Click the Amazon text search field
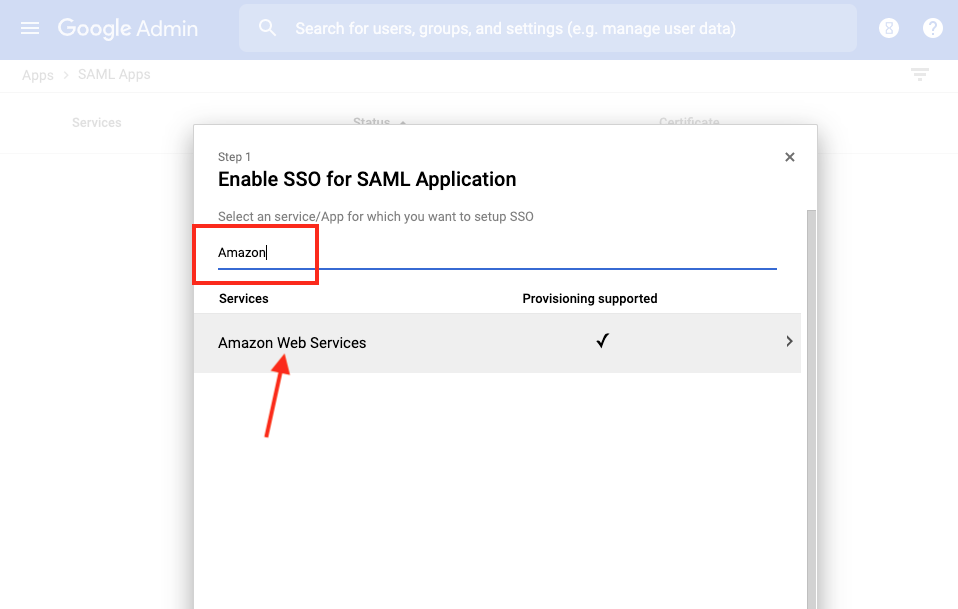The width and height of the screenshot is (958, 609). tap(497, 253)
